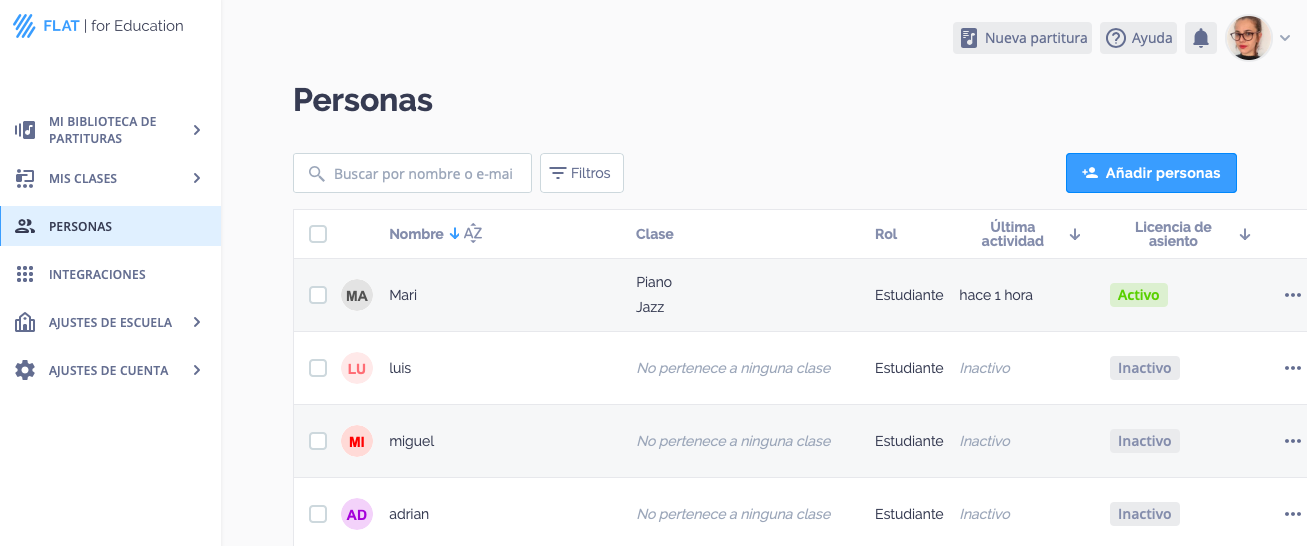
Task: Open the profile dropdown arrow
Action: click(1286, 38)
